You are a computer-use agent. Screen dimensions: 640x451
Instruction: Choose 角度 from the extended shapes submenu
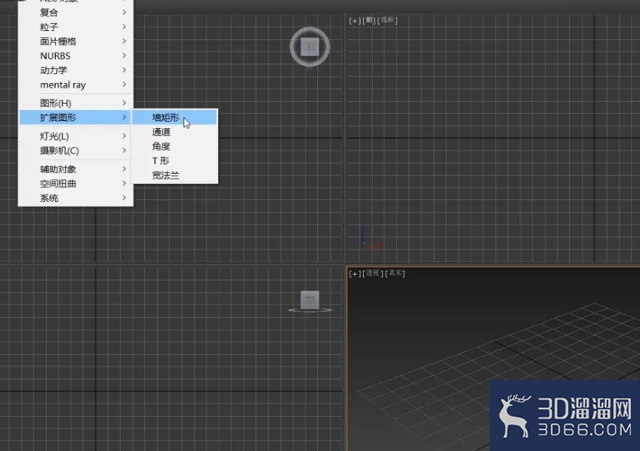[174, 146]
